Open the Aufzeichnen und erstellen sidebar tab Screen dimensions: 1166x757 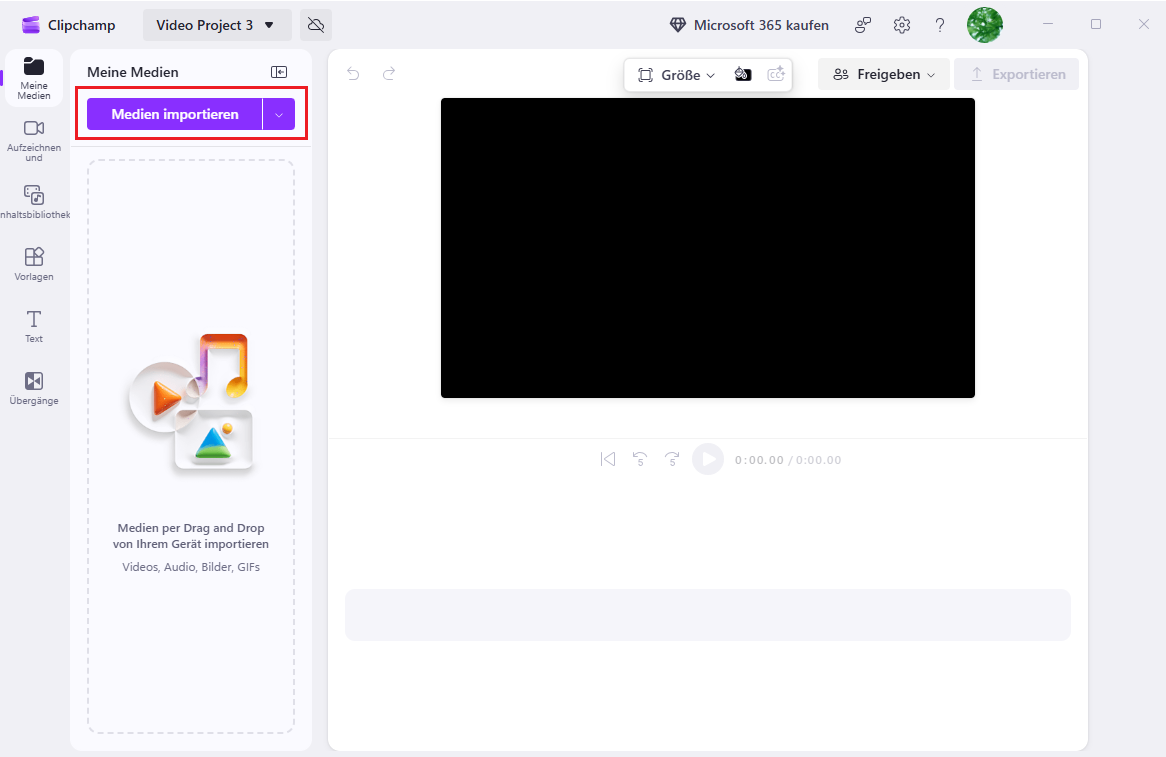tap(34, 138)
